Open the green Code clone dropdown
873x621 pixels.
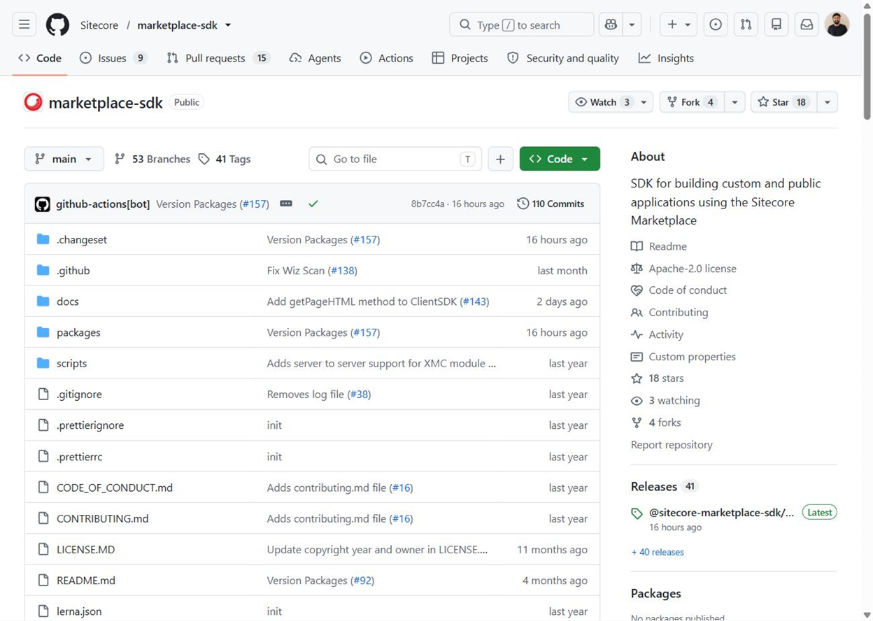pos(560,159)
